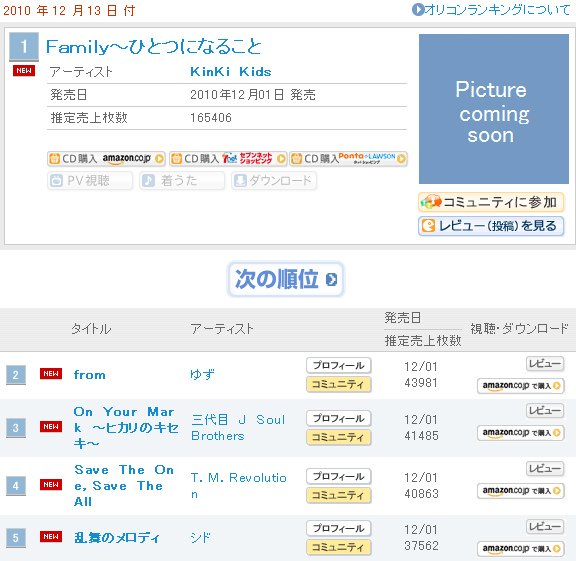The image size is (576, 561).
Task: Open プロフィール for ゆず
Action: pyautogui.click(x=338, y=365)
